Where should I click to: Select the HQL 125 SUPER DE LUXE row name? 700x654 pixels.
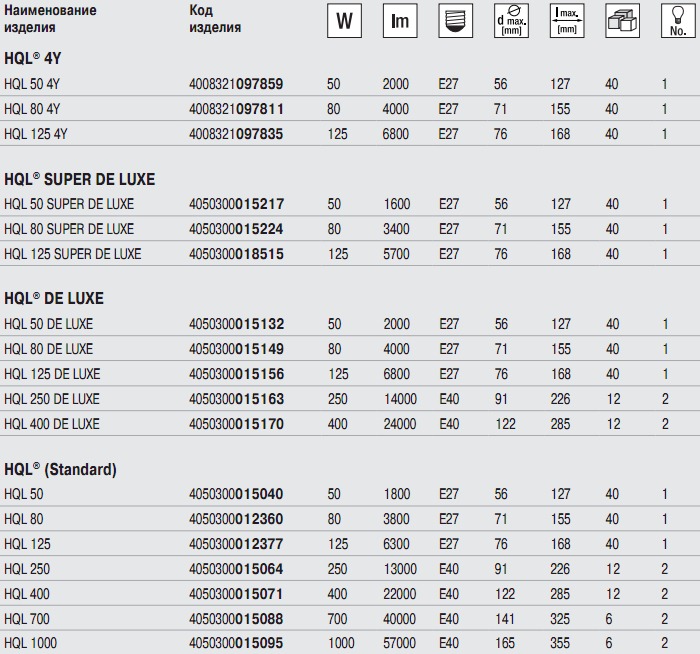pos(72,254)
